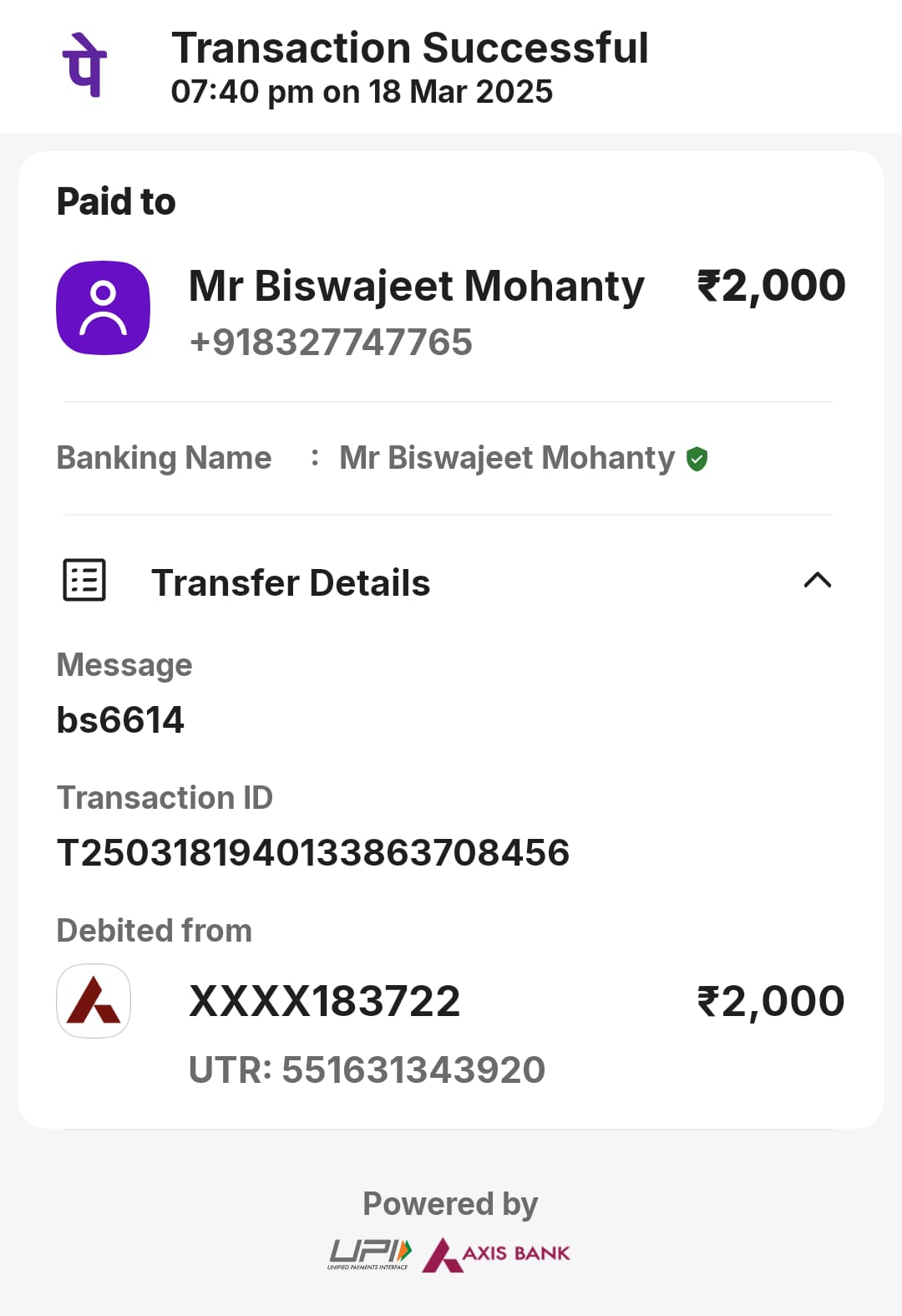
Task: Collapse the Transfer Details chevron
Action: (817, 580)
